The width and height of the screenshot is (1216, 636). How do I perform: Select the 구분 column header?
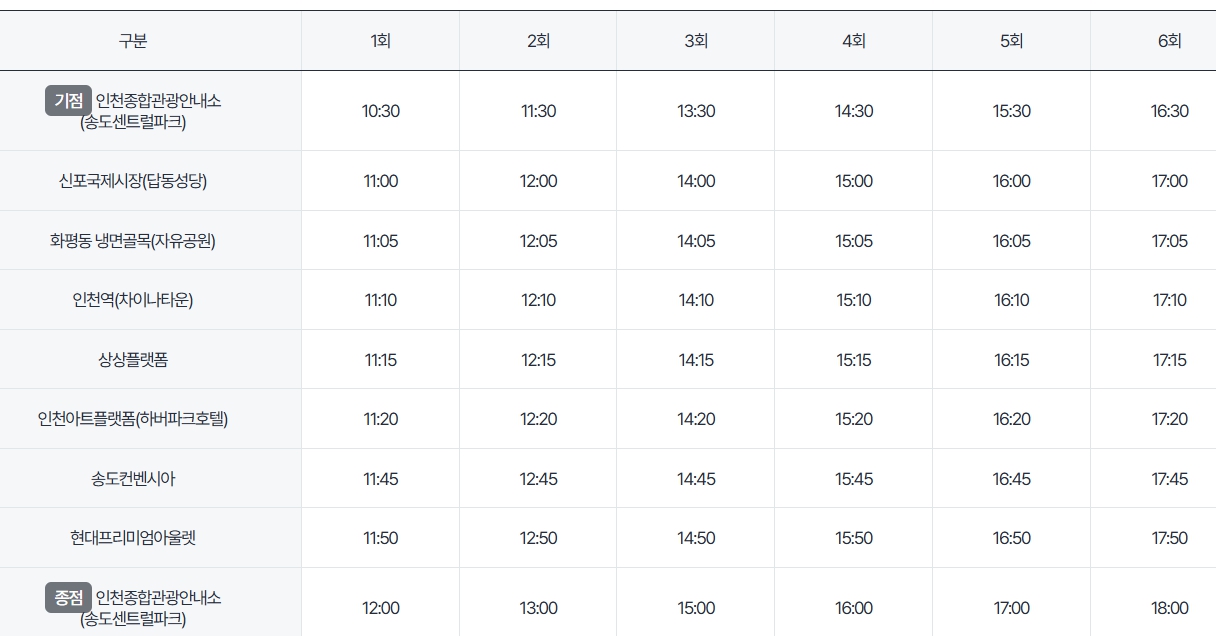(133, 41)
